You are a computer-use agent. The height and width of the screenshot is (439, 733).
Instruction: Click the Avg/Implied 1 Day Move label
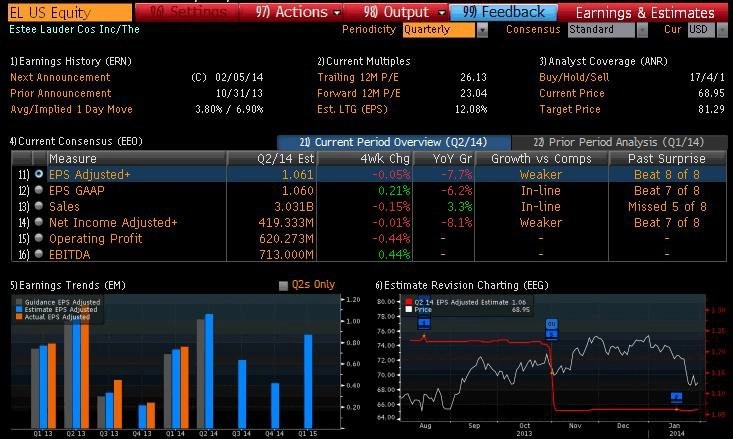click(x=72, y=109)
